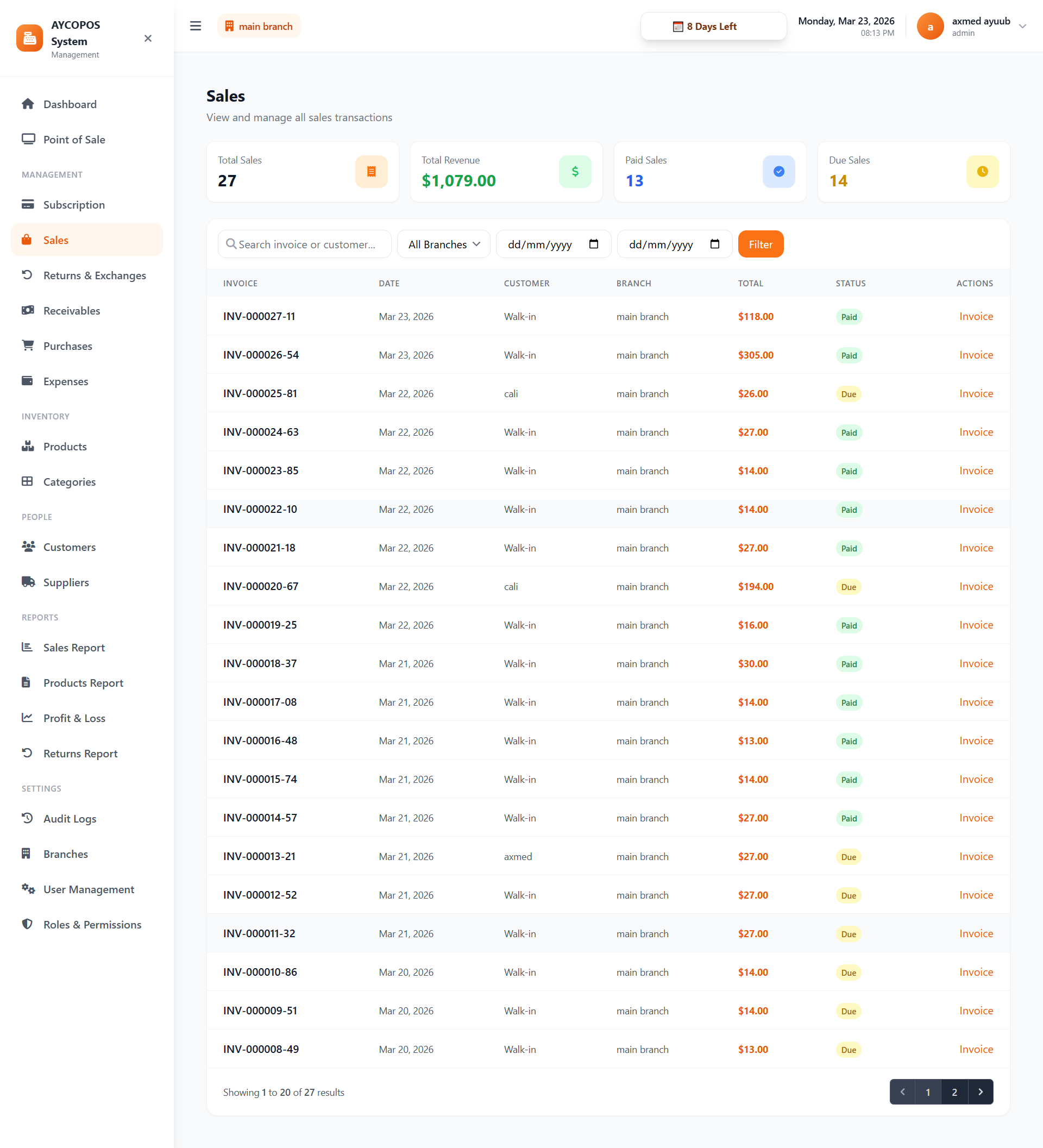This screenshot has width=1043, height=1148.
Task: Click the Total Sales receipt icon
Action: coord(371,171)
